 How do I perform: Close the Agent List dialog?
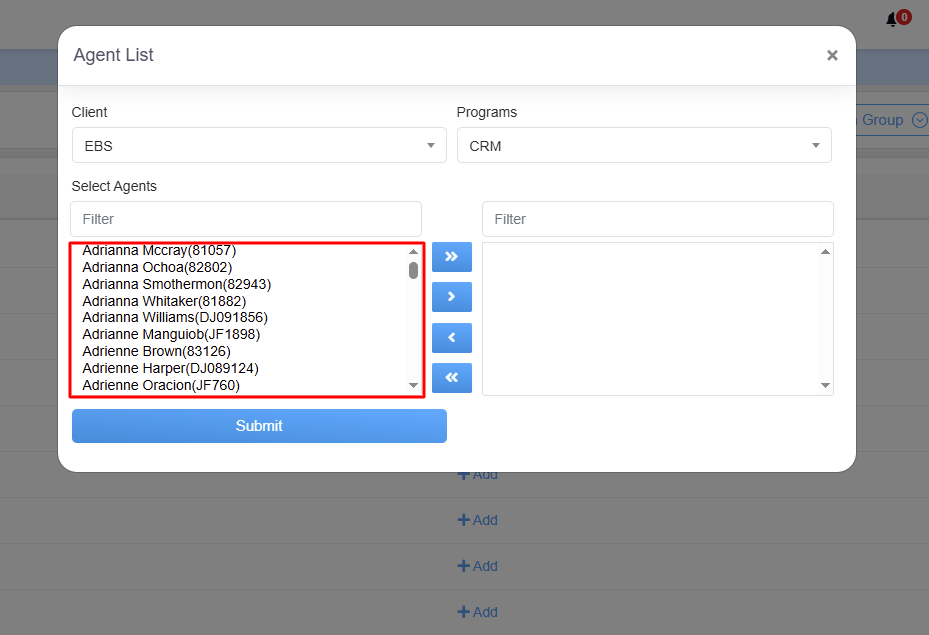[832, 56]
